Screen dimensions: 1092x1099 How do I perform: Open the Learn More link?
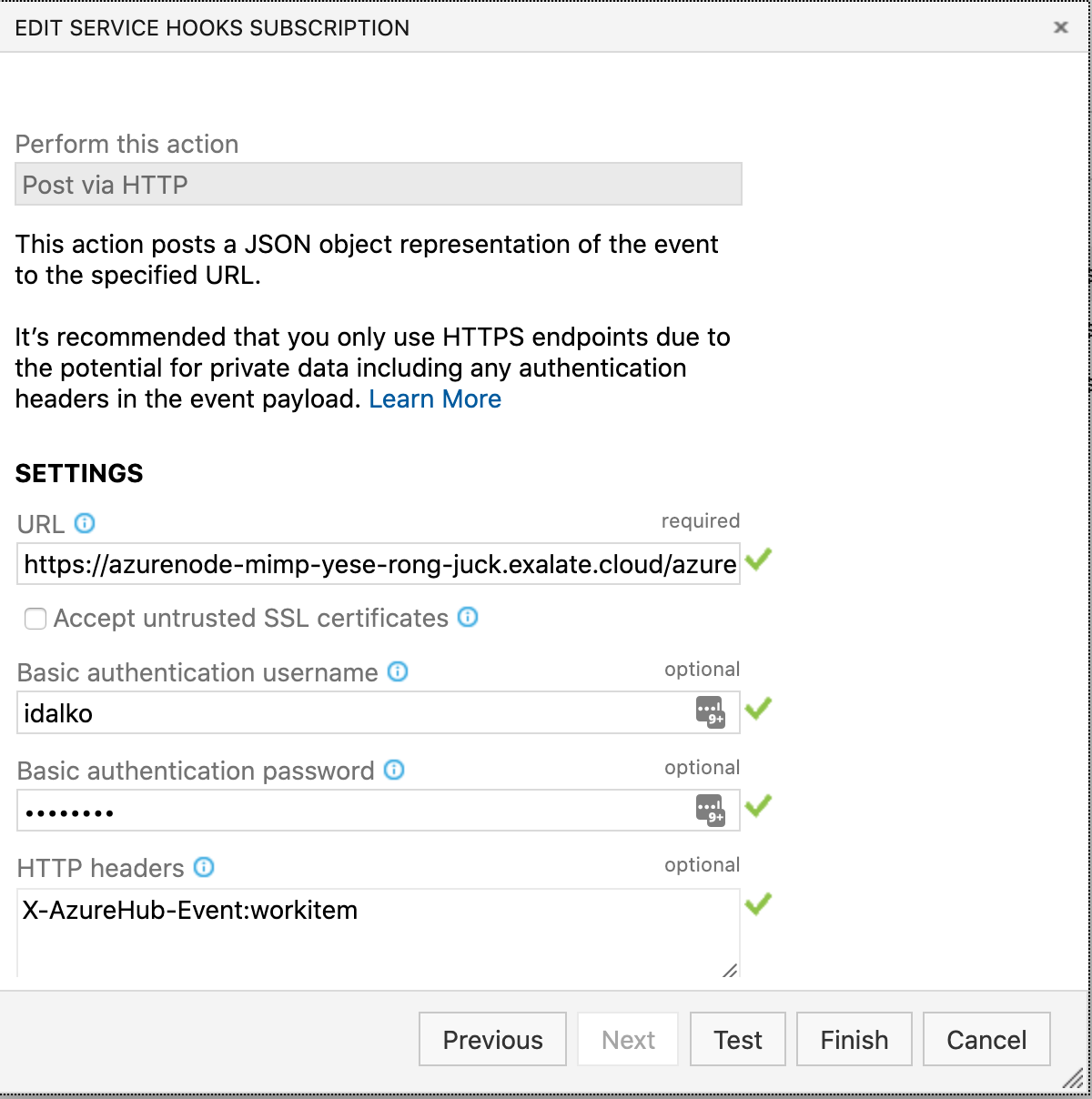click(435, 398)
